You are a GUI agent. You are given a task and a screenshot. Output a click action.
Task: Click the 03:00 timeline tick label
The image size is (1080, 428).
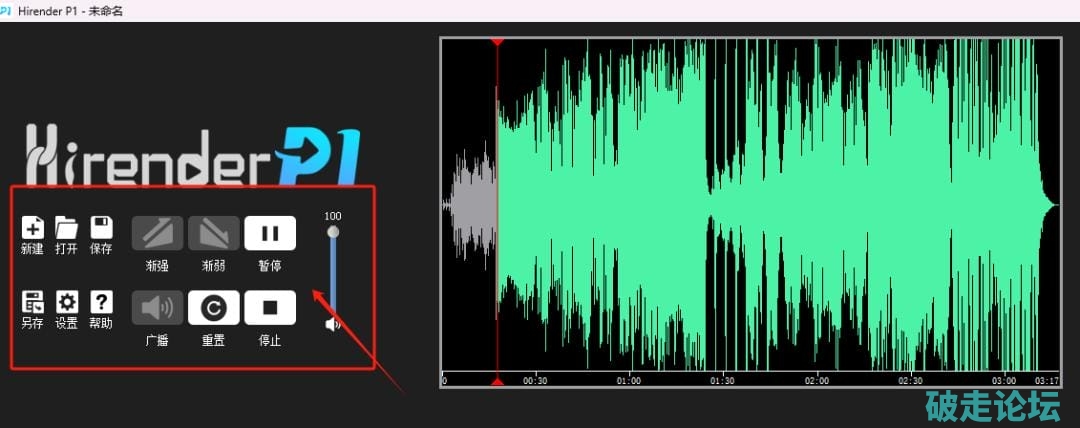click(1003, 381)
